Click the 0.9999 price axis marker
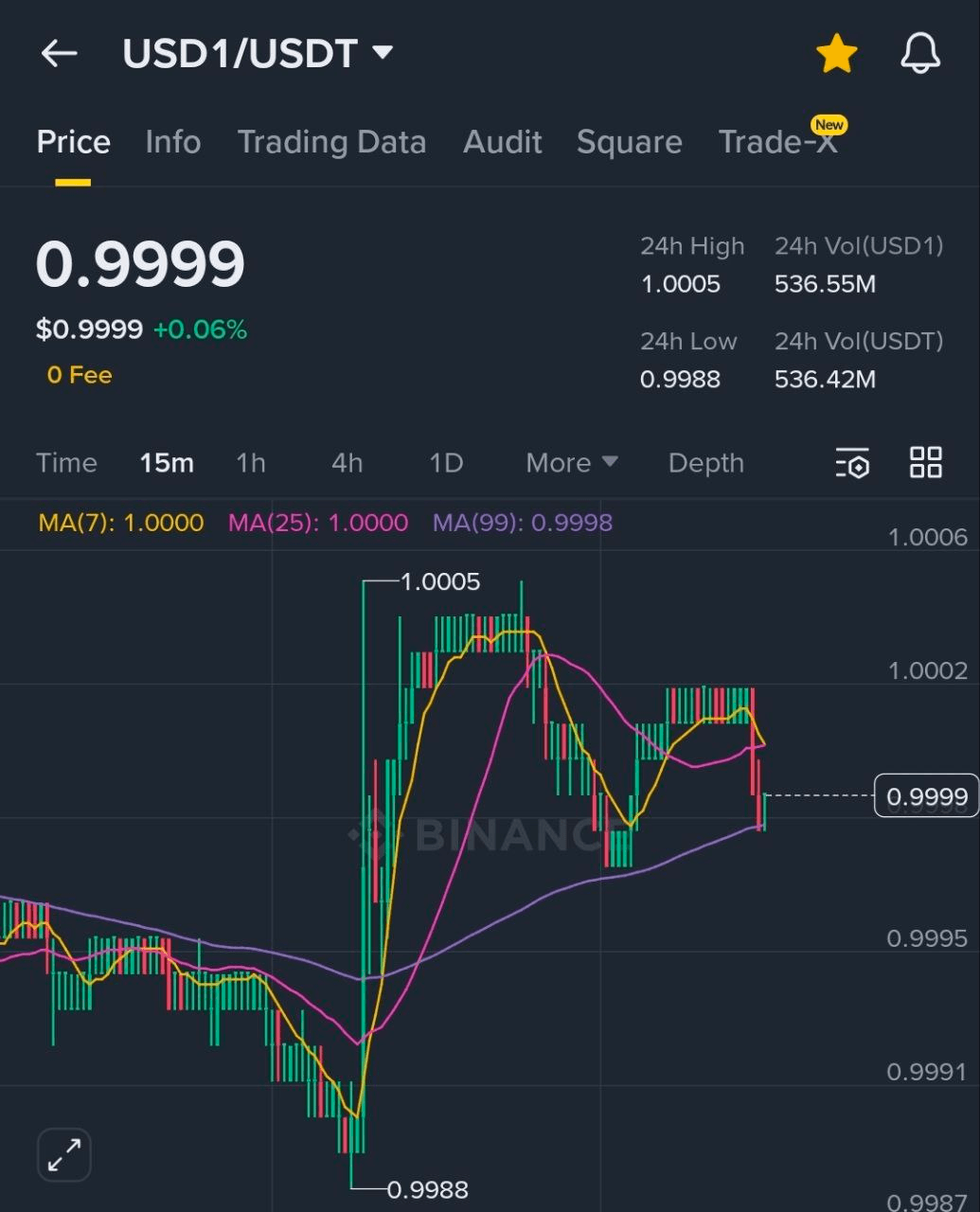This screenshot has height=1212, width=980. point(925,796)
